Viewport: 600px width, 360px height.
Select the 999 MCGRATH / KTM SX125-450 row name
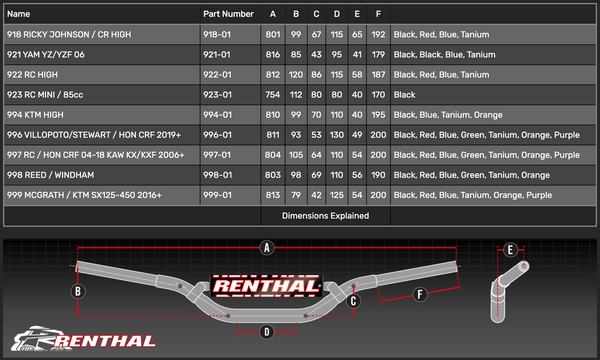(x=84, y=195)
